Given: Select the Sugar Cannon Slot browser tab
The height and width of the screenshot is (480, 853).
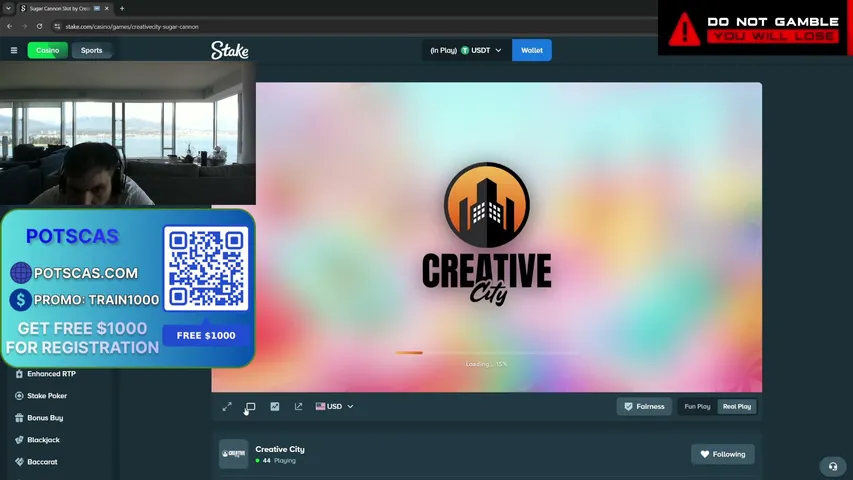Looking at the screenshot, I should [64, 9].
